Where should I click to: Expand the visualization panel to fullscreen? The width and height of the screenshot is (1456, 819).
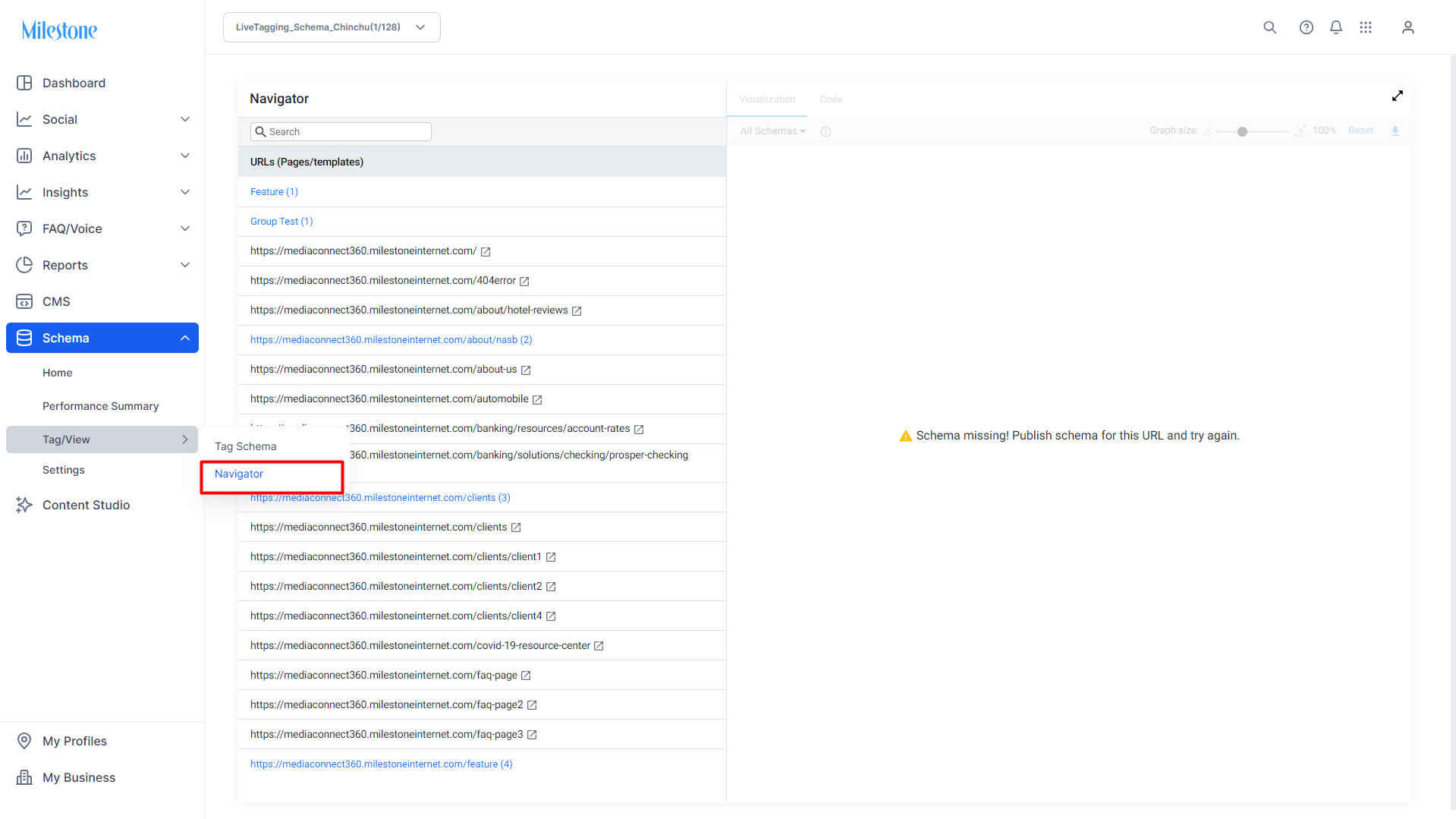coord(1397,96)
